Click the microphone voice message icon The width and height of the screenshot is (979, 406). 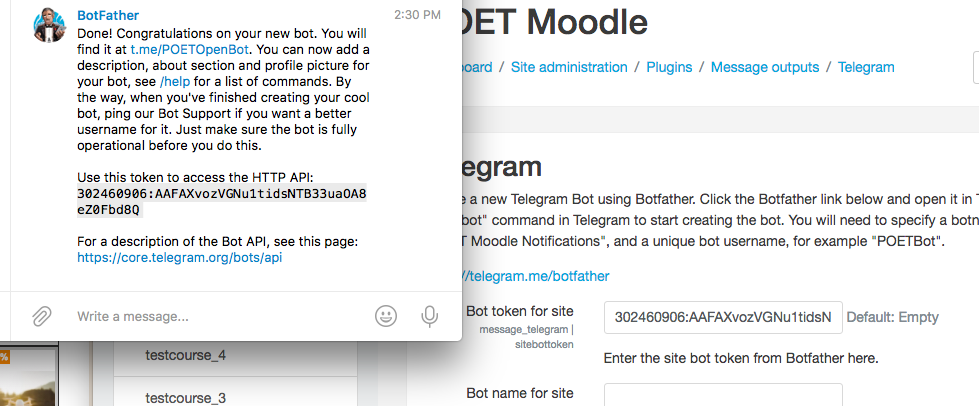pos(429,316)
